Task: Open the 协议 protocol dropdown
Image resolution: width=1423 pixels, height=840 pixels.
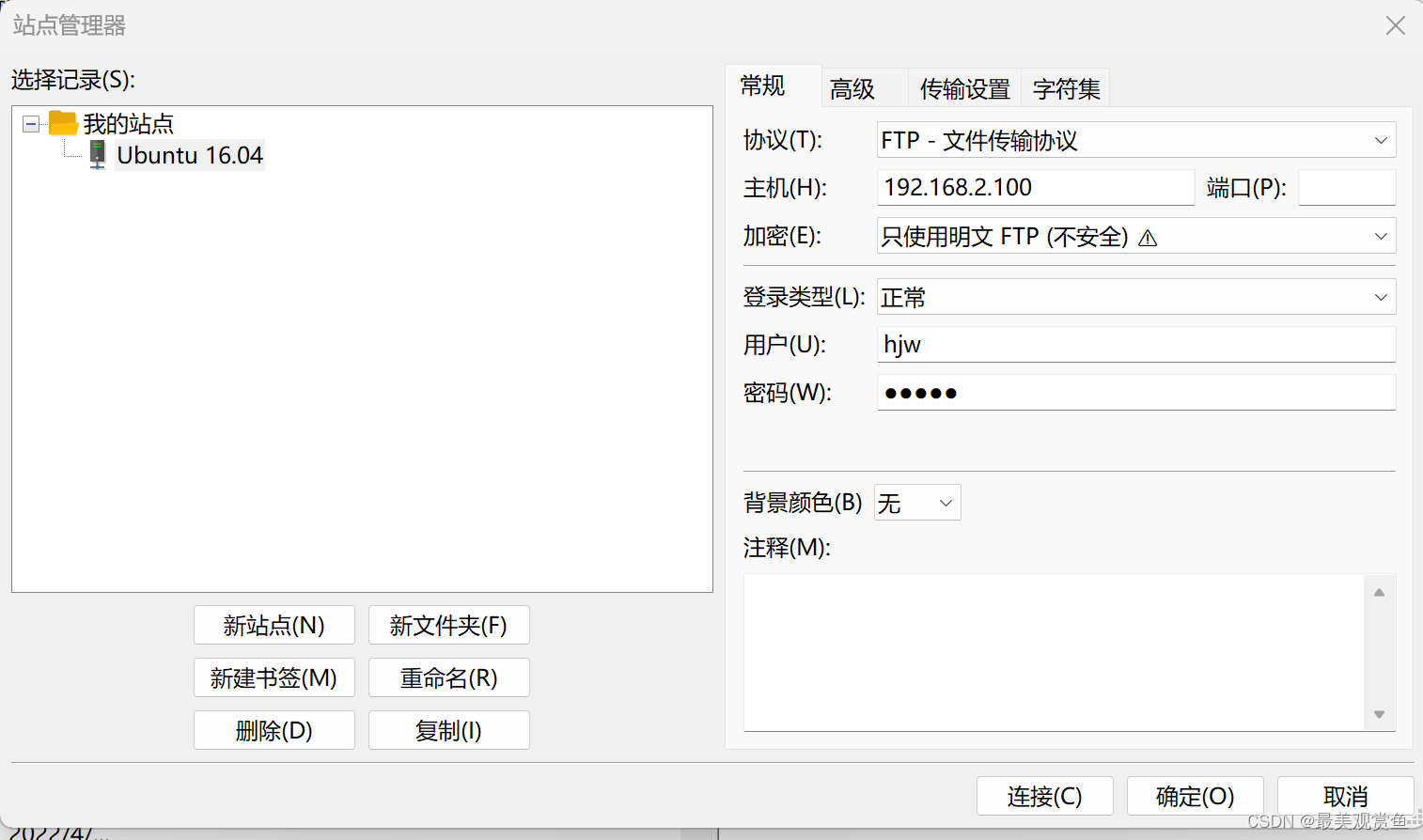Action: pos(1136,140)
